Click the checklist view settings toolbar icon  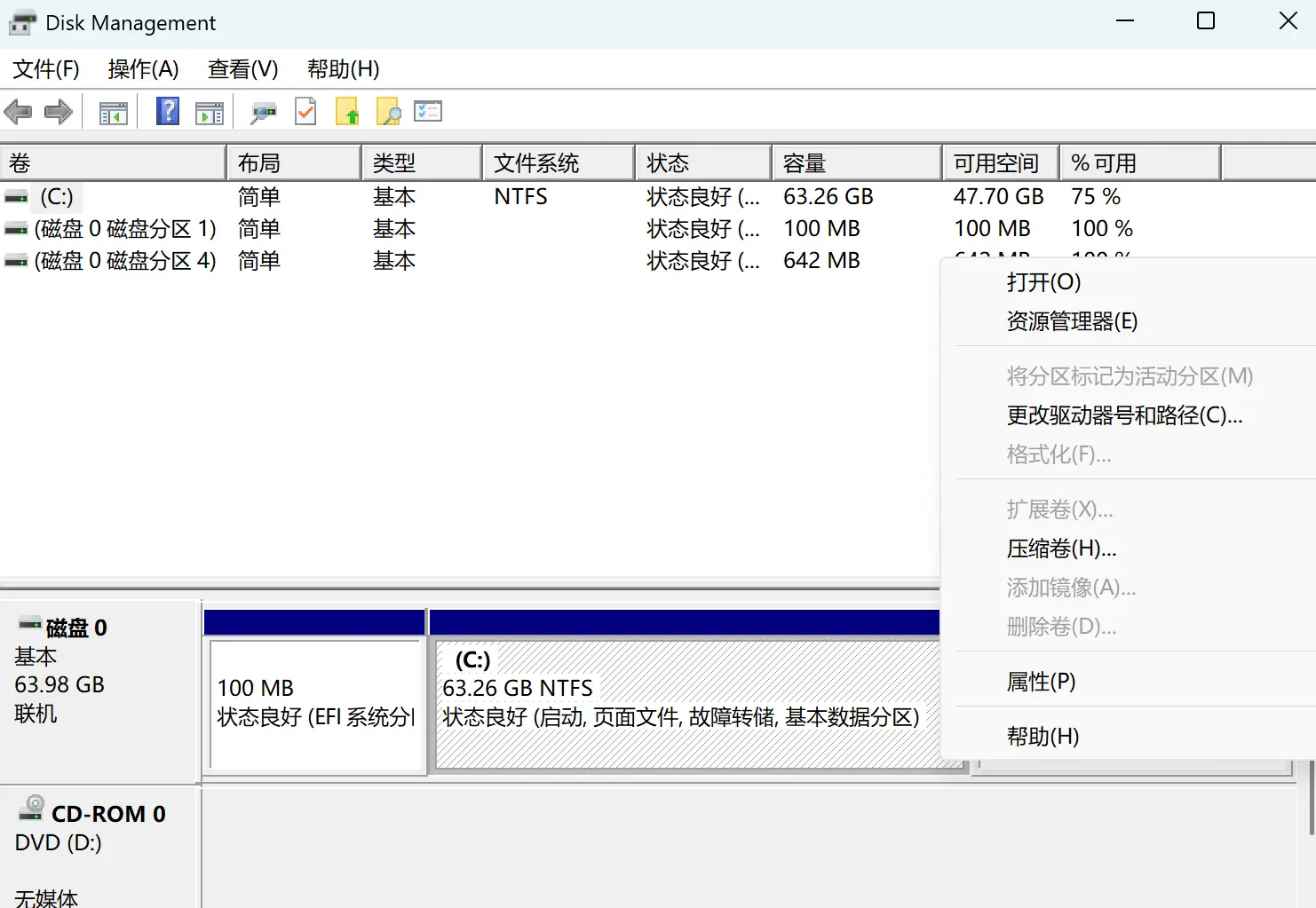pyautogui.click(x=428, y=112)
